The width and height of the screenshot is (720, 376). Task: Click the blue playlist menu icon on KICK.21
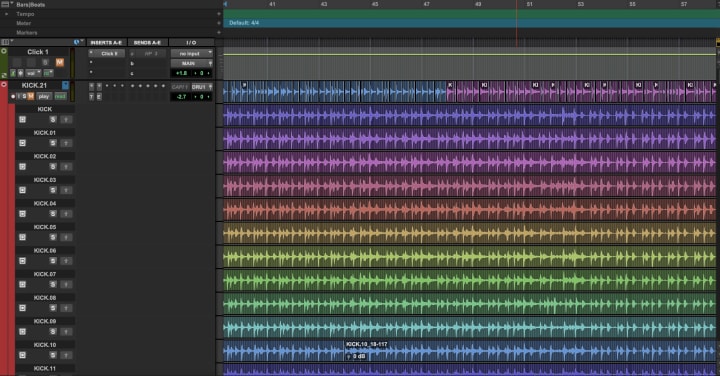point(65,85)
